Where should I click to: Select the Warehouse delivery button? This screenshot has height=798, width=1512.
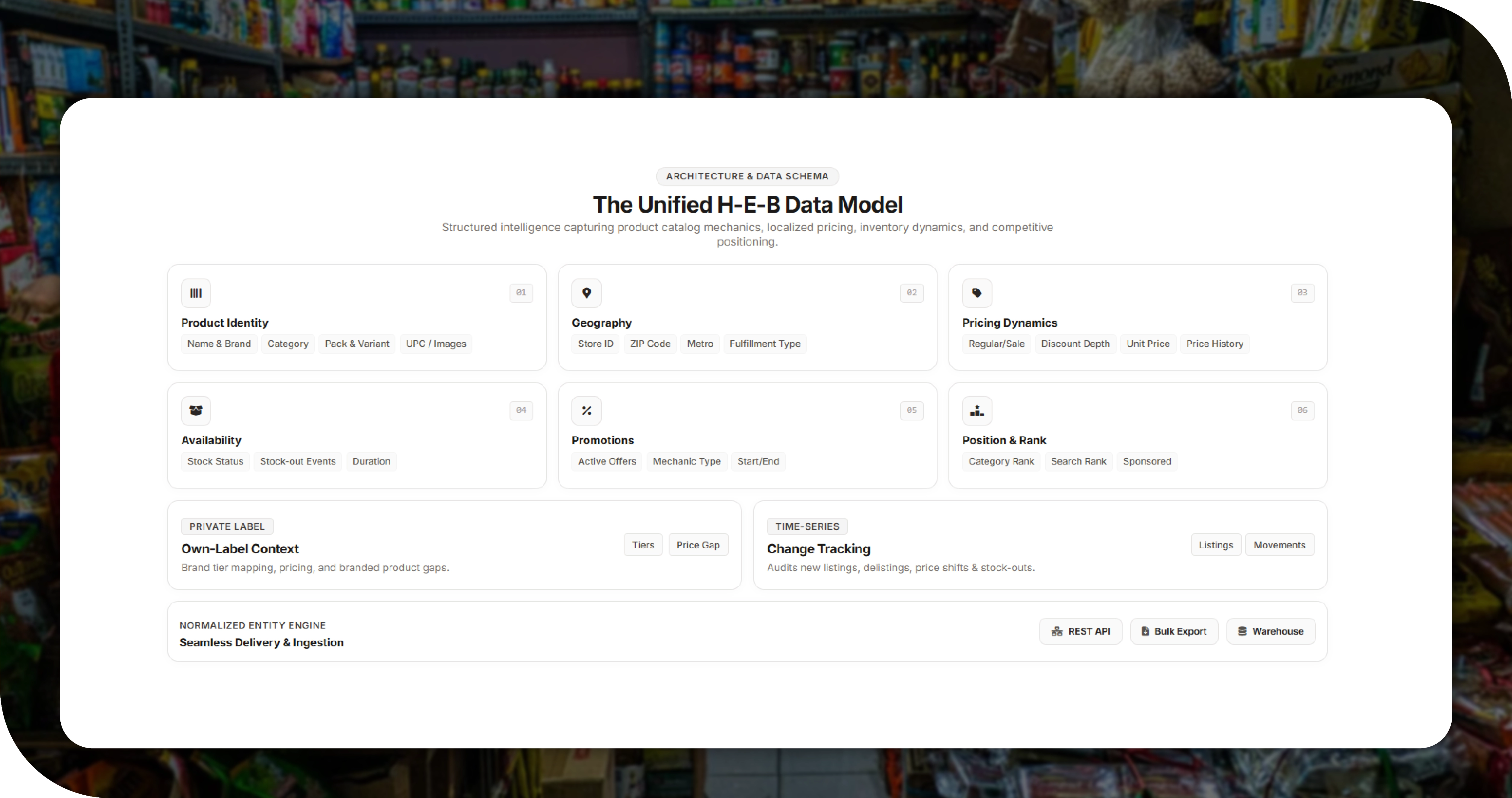pyautogui.click(x=1271, y=631)
